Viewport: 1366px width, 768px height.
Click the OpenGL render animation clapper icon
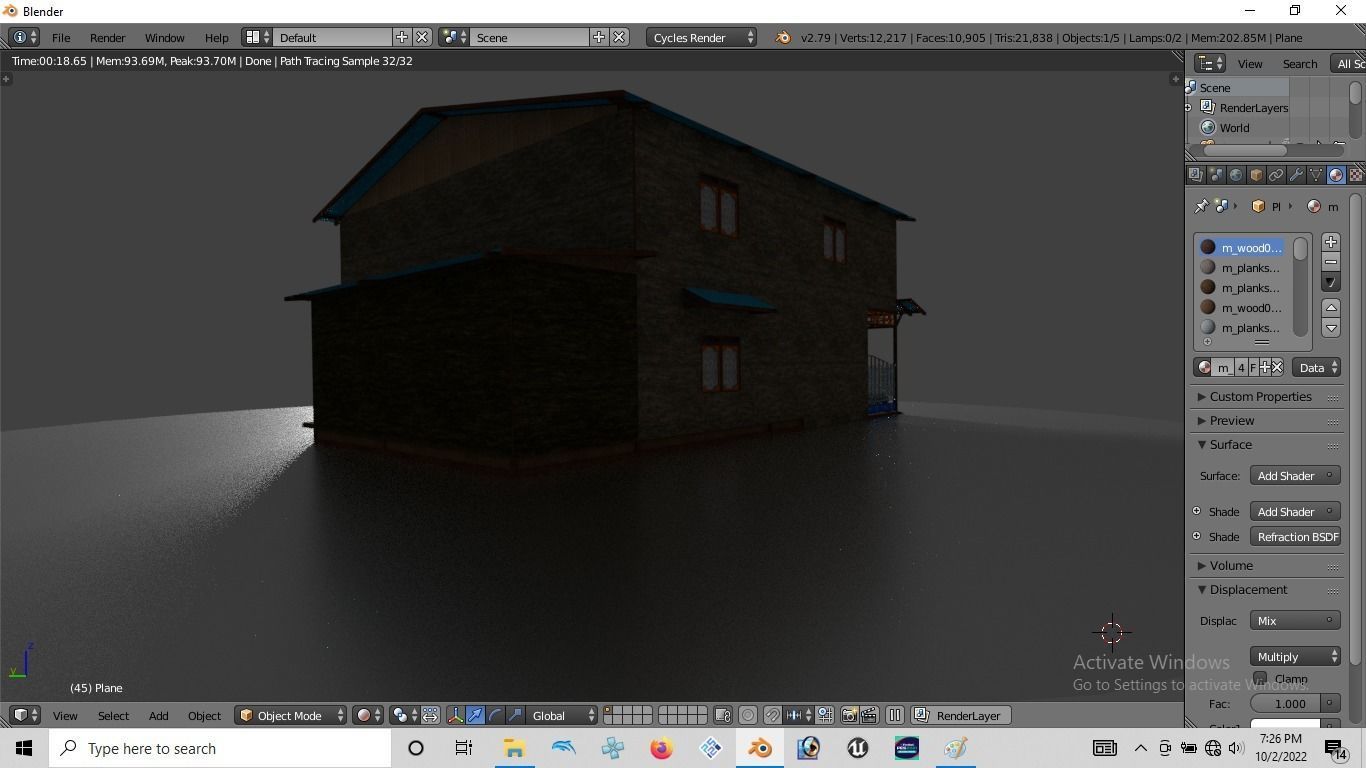869,716
